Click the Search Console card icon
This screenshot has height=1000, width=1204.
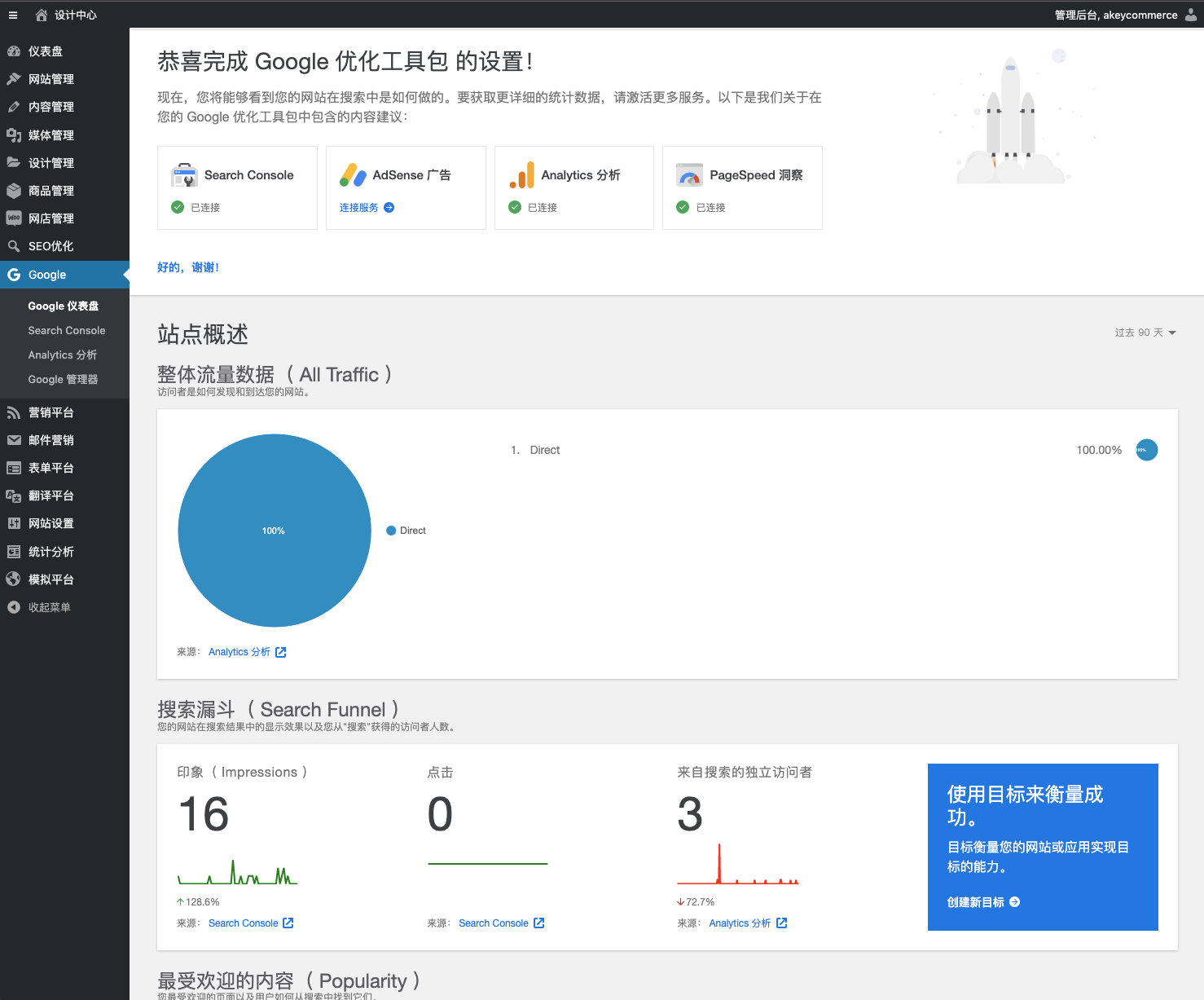pyautogui.click(x=184, y=175)
